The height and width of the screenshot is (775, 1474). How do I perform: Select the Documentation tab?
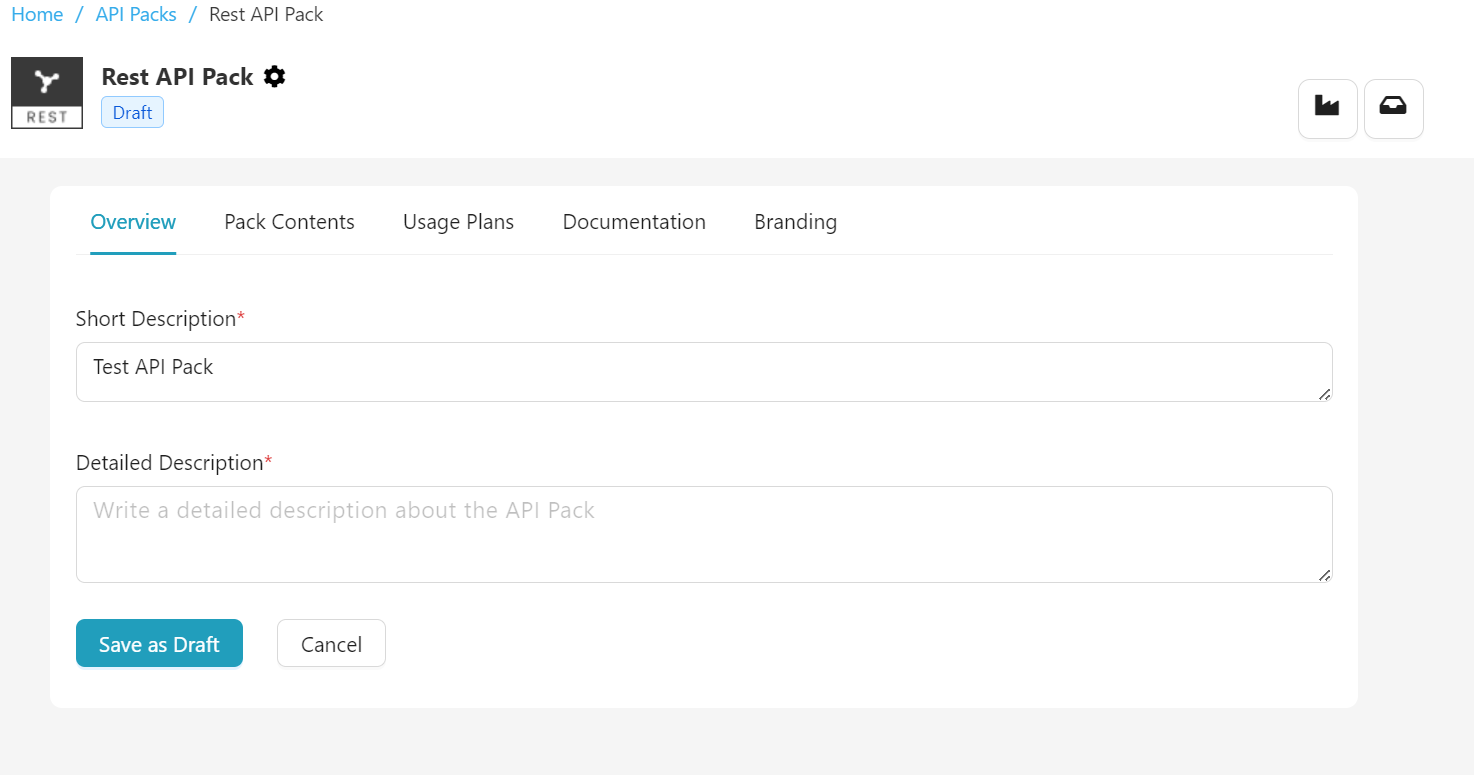[x=634, y=221]
